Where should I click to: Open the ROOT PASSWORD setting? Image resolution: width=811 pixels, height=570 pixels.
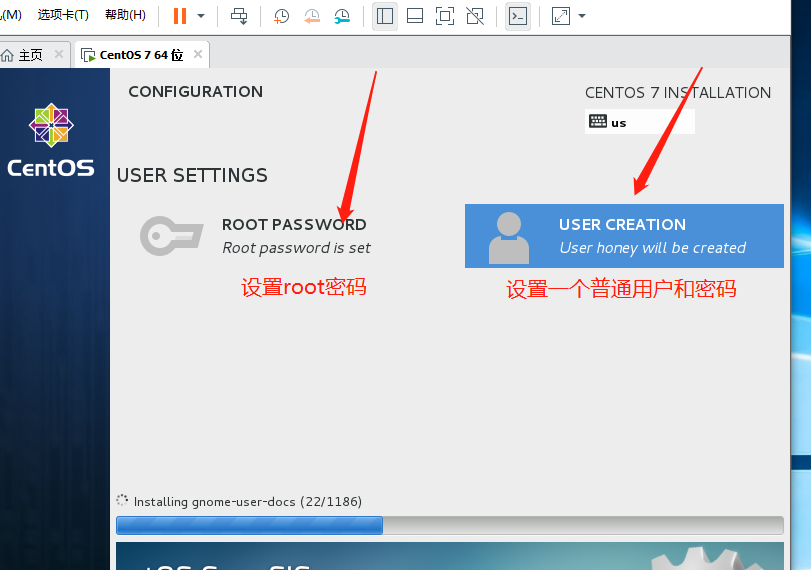click(256, 236)
